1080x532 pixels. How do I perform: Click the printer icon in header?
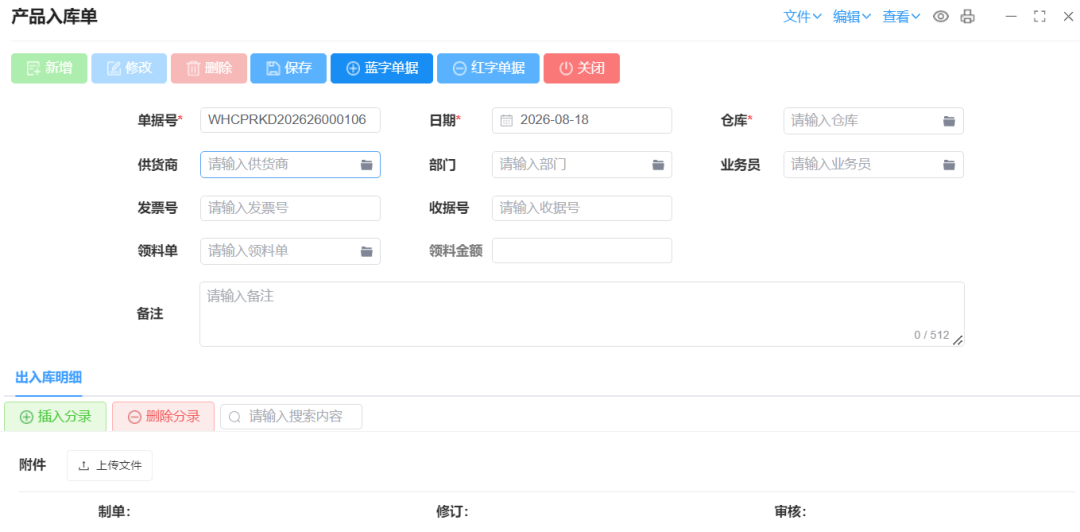coord(968,17)
